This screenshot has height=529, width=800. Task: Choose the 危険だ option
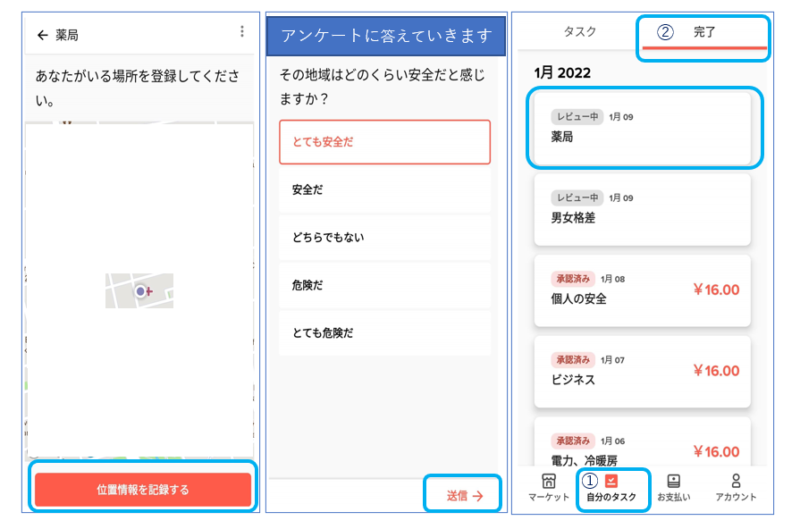(385, 285)
